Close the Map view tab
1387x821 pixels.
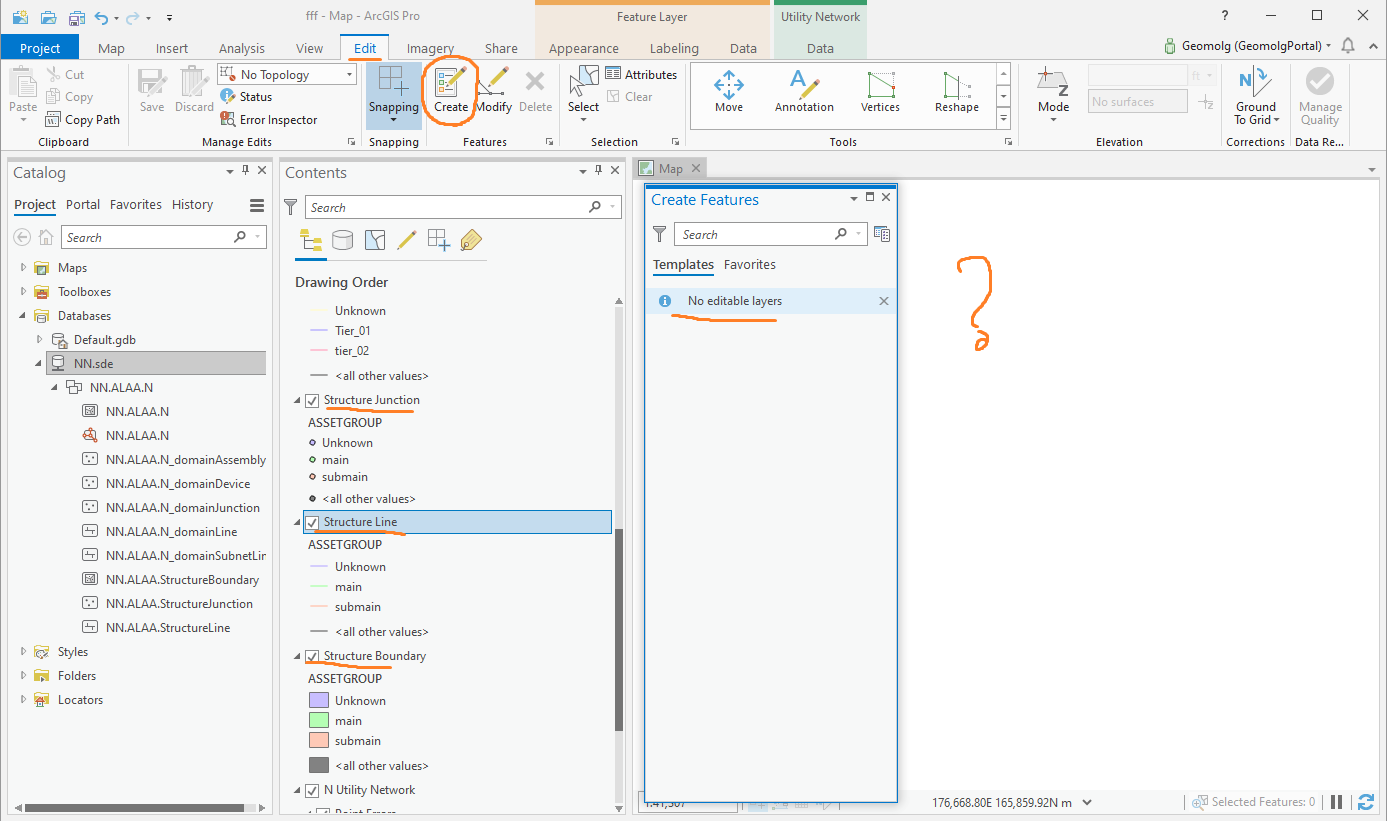pyautogui.click(x=695, y=169)
